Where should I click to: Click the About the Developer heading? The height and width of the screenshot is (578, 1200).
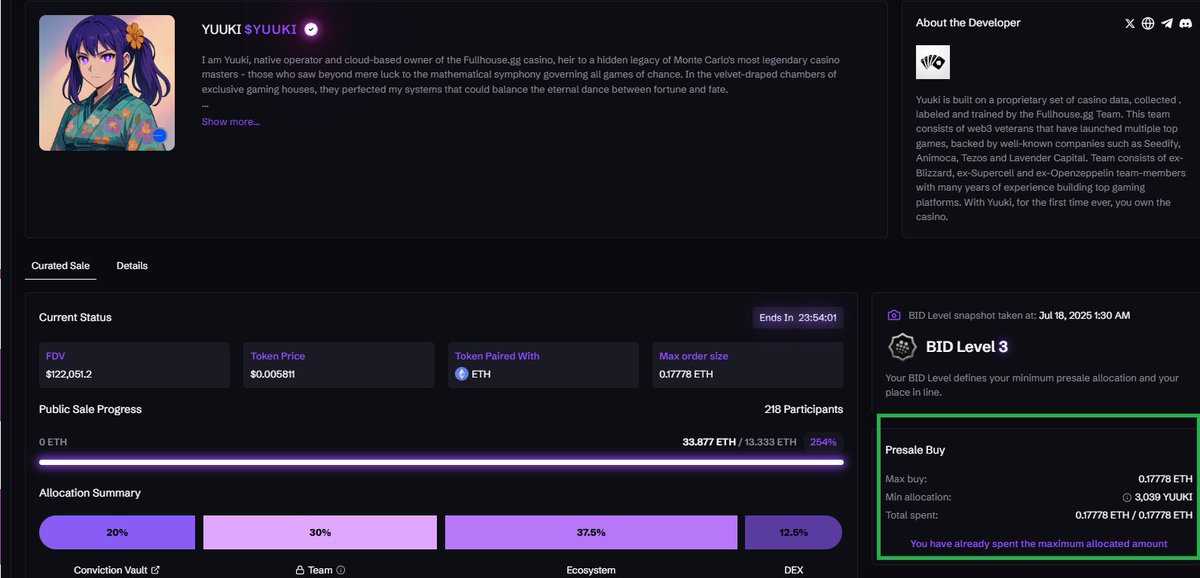[968, 23]
